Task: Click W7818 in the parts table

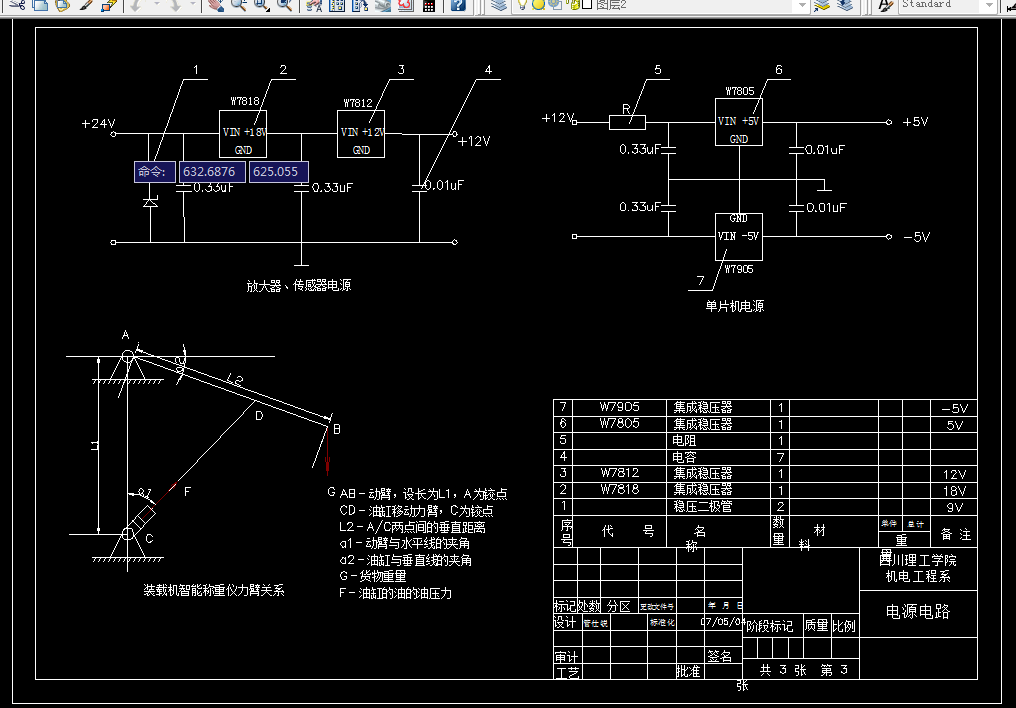Action: 619,489
